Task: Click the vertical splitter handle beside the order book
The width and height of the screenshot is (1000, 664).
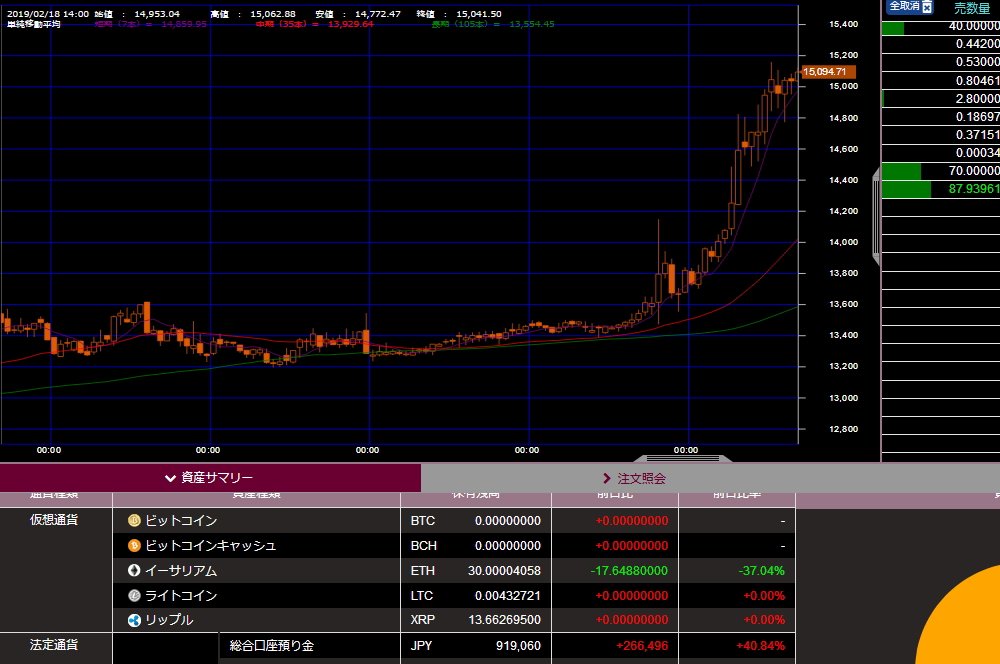Action: (x=876, y=217)
